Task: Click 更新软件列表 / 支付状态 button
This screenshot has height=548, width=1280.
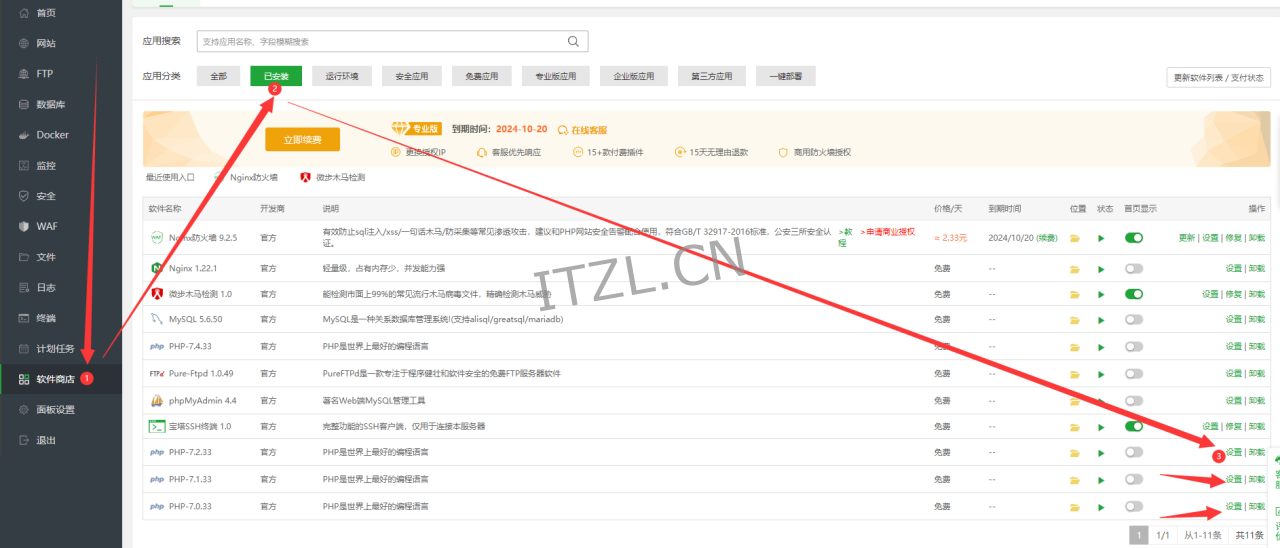Action: point(1218,78)
